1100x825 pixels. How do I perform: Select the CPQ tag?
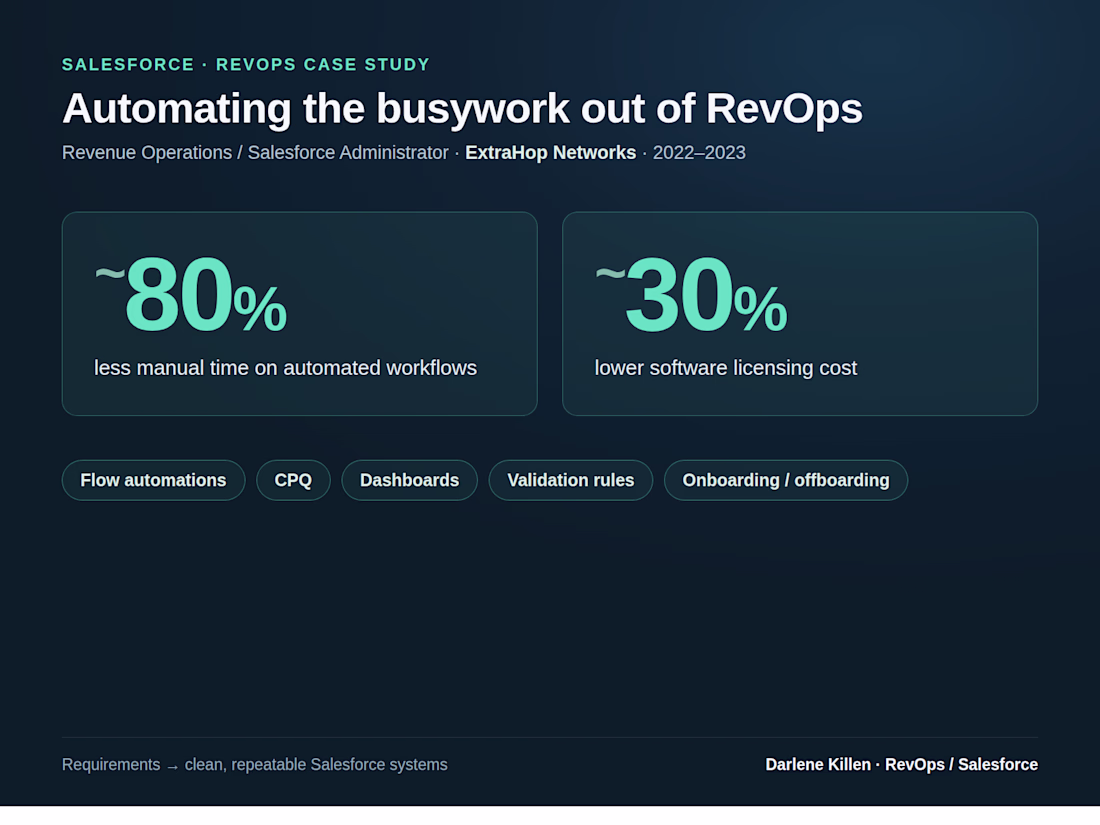pyautogui.click(x=293, y=480)
